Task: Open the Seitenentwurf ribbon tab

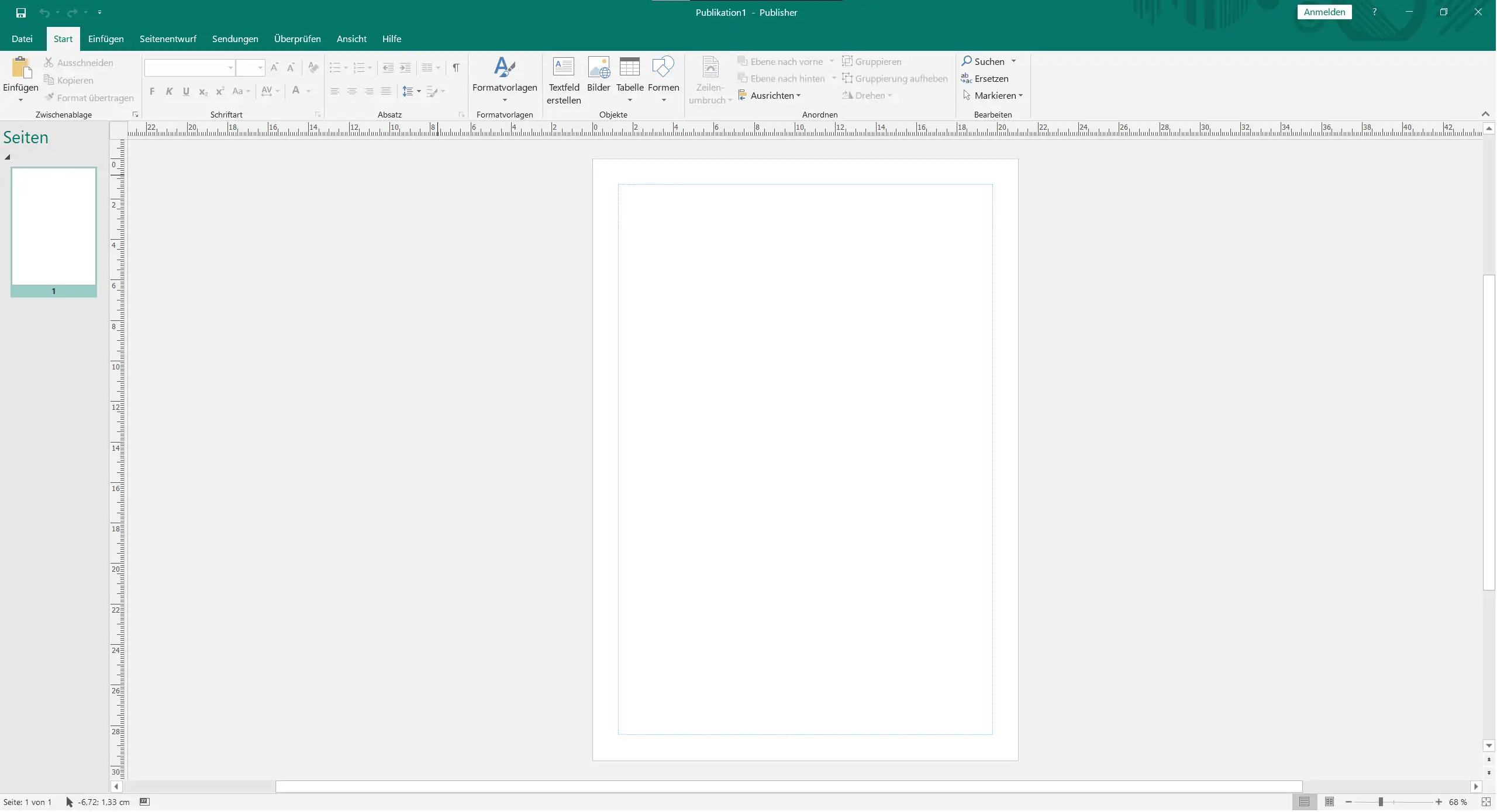Action: (x=168, y=39)
